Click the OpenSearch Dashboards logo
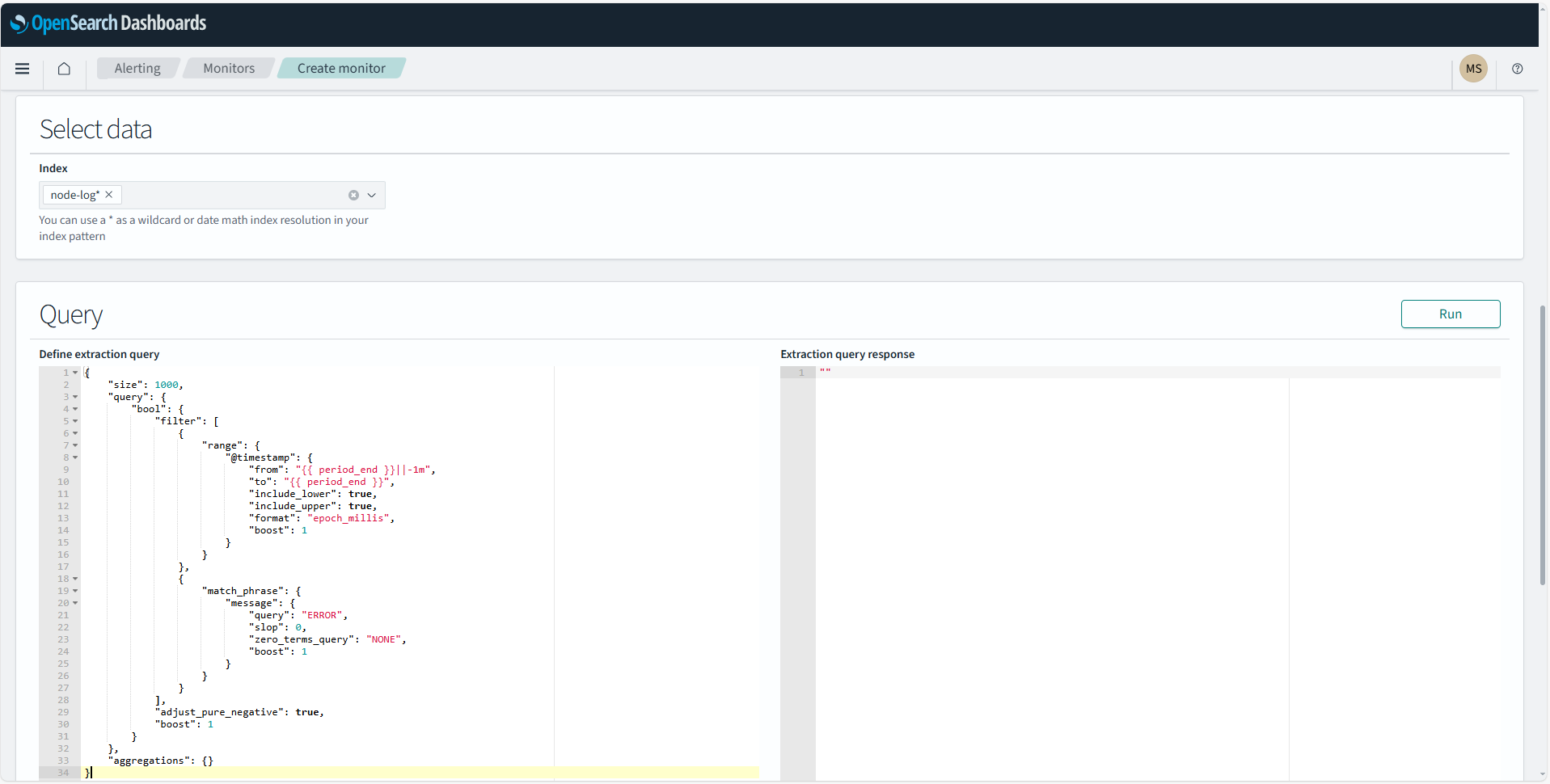The width and height of the screenshot is (1550, 784). (x=108, y=23)
